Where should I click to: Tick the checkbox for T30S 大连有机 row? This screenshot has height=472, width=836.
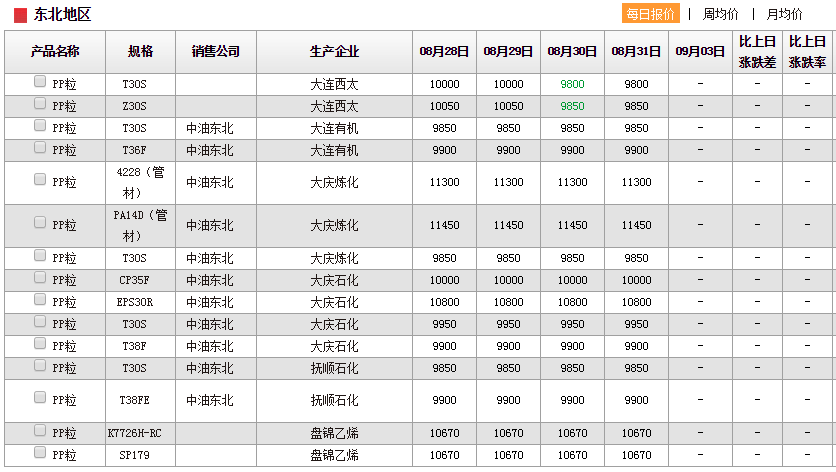click(x=40, y=125)
